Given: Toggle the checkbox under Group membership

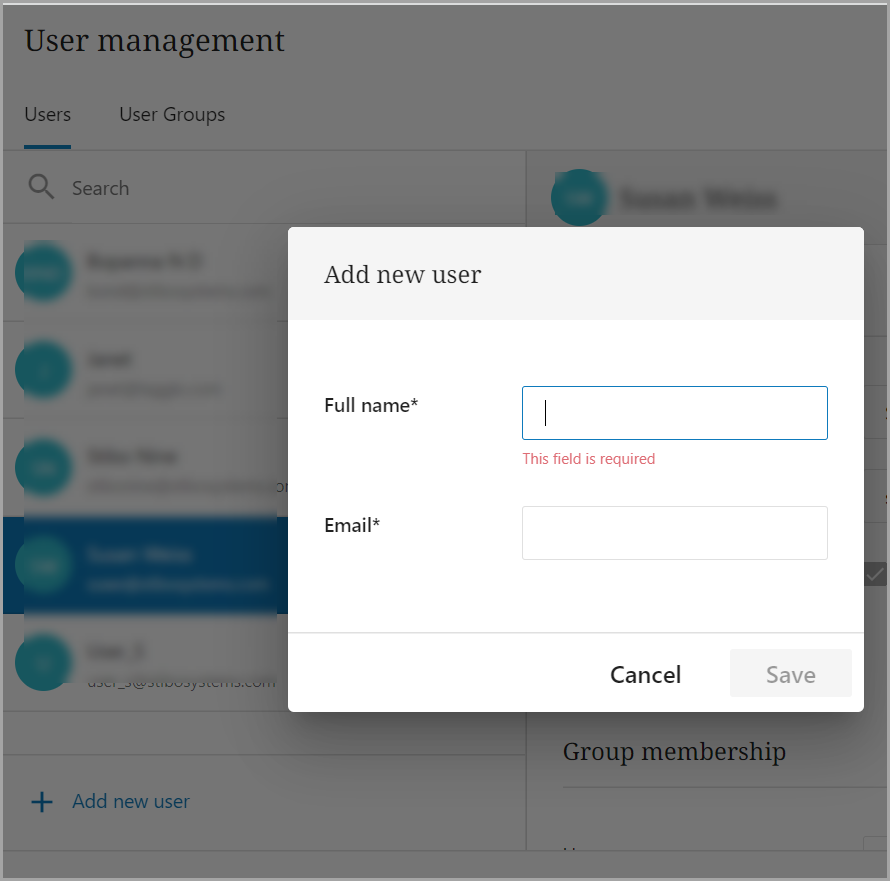Looking at the screenshot, I should coord(875,846).
